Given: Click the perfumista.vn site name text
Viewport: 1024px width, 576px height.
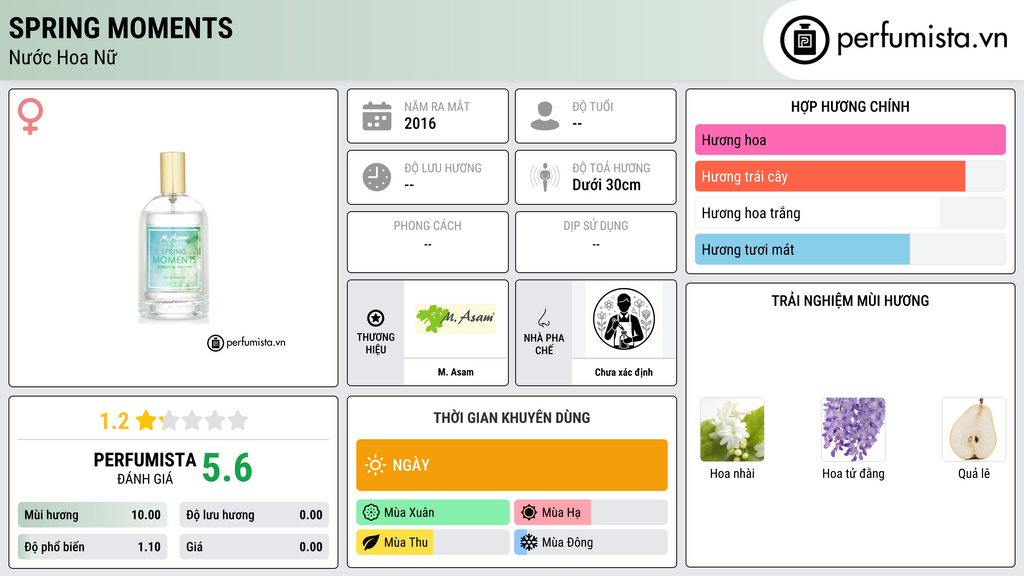Looking at the screenshot, I should click(x=922, y=39).
